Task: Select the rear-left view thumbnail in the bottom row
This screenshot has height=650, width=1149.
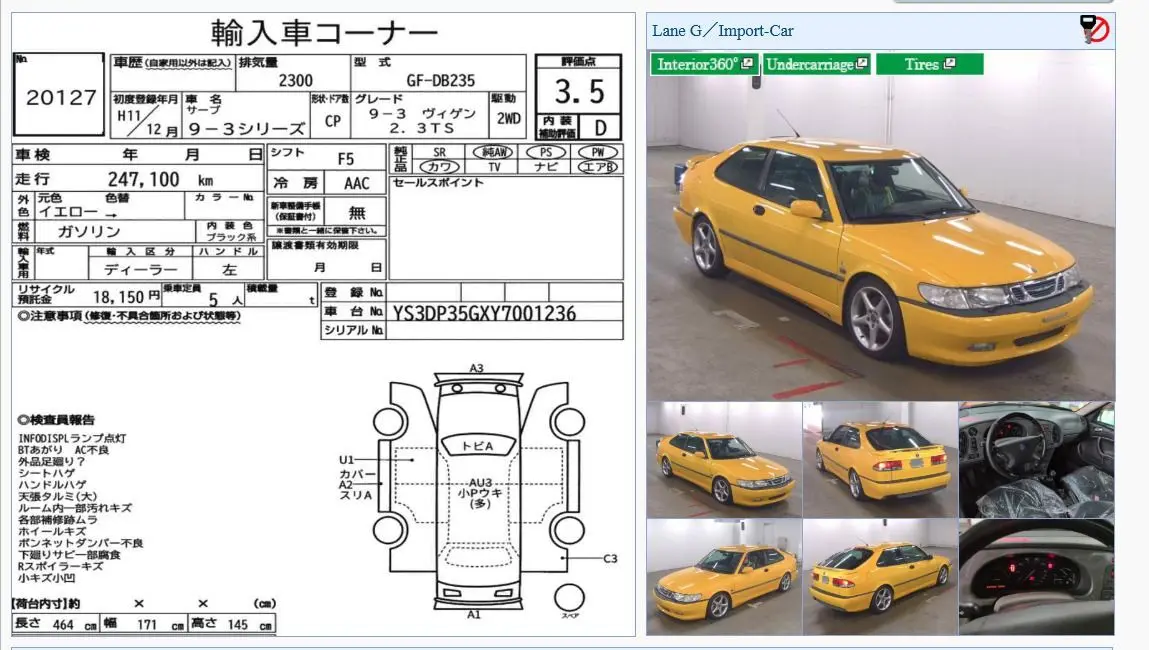Action: pyautogui.click(x=880, y=577)
